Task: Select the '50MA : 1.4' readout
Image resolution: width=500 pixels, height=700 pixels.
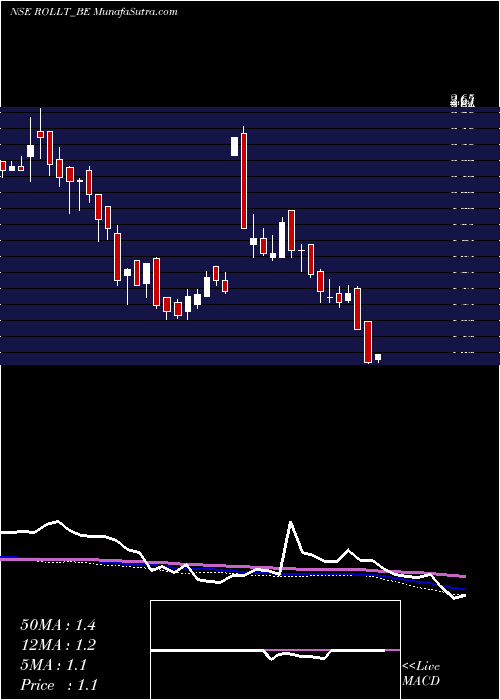Action: point(58,625)
